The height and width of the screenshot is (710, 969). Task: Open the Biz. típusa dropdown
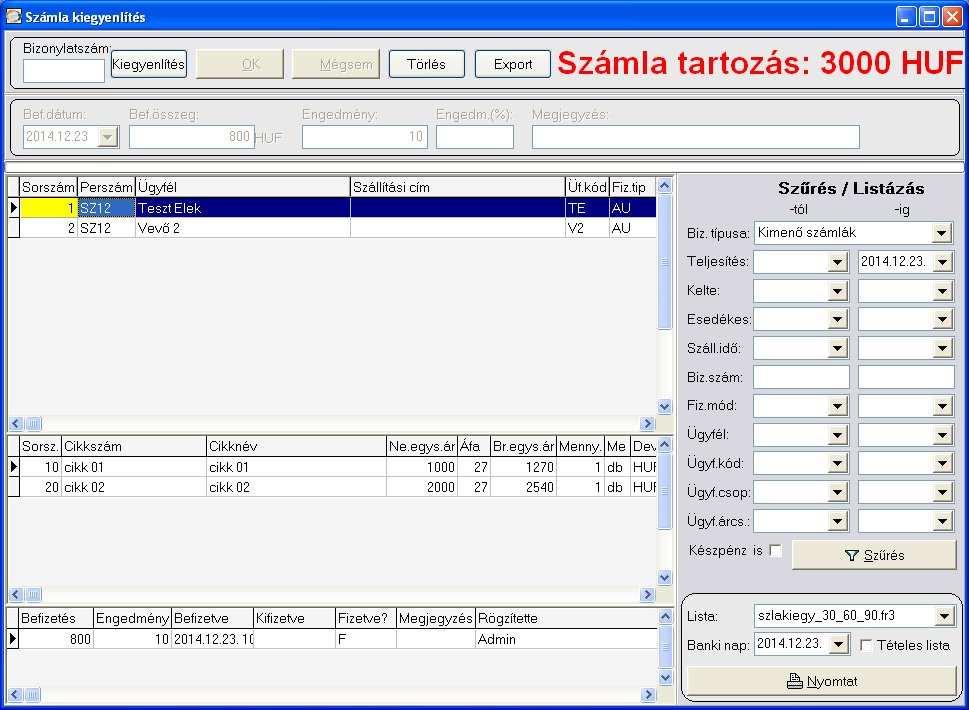(x=941, y=234)
